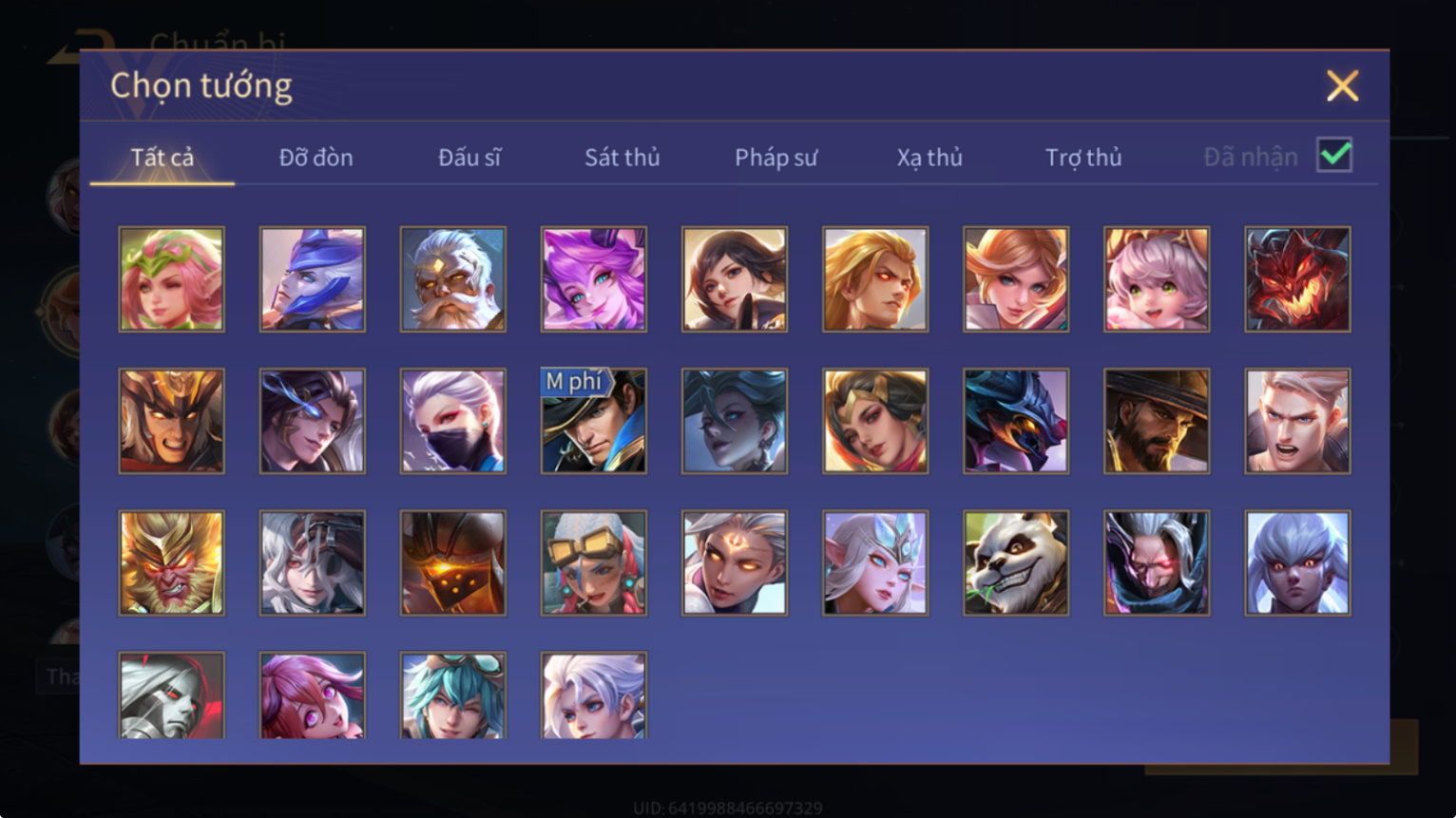Show the 'Sát thủ' hero category

pos(622,157)
